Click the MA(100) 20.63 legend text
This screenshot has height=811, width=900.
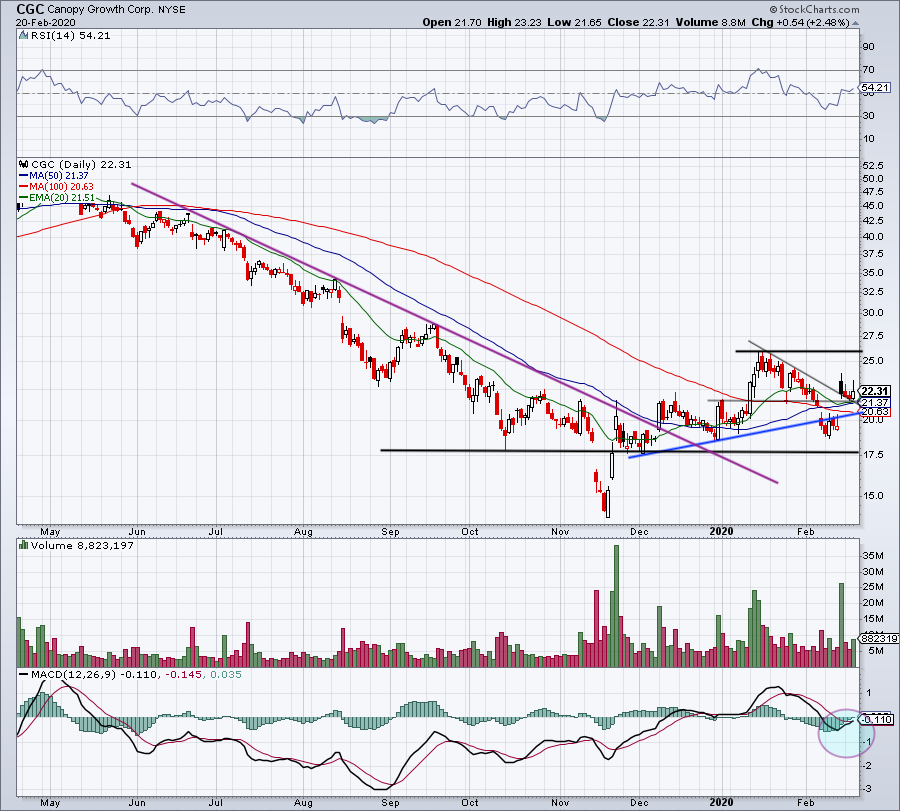click(x=61, y=187)
